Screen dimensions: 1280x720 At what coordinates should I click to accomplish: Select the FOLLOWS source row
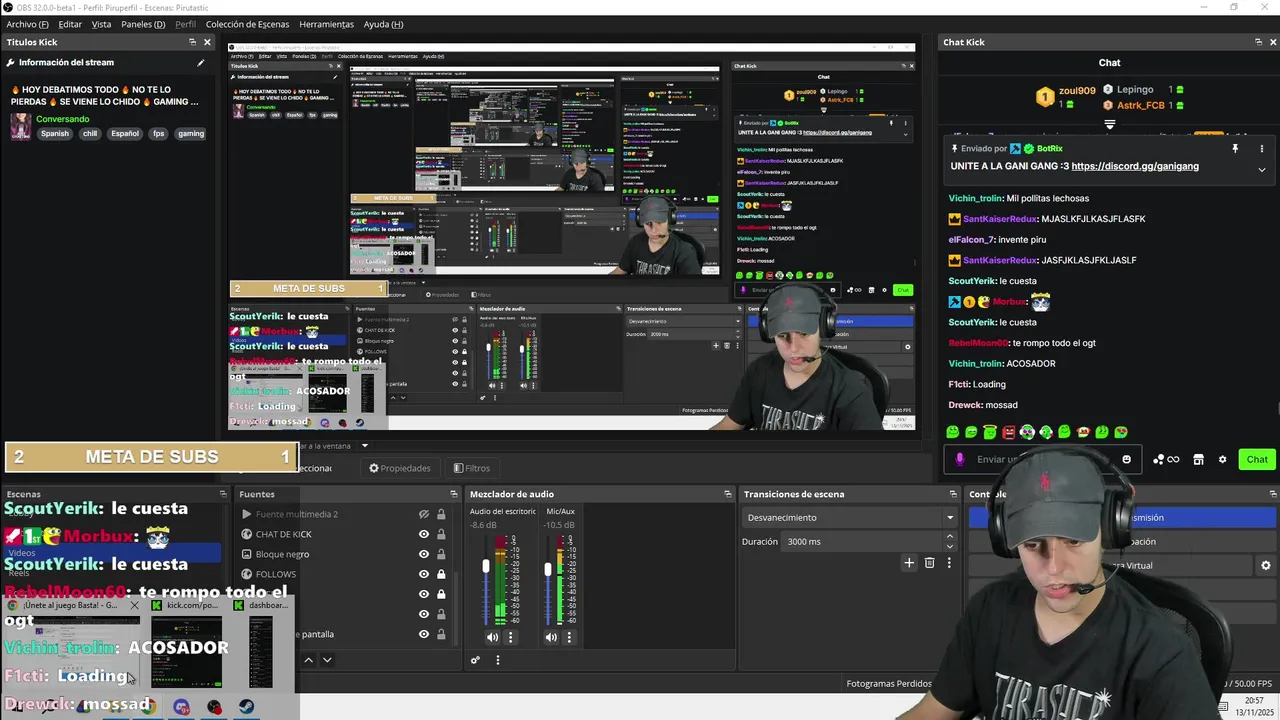coord(347,574)
